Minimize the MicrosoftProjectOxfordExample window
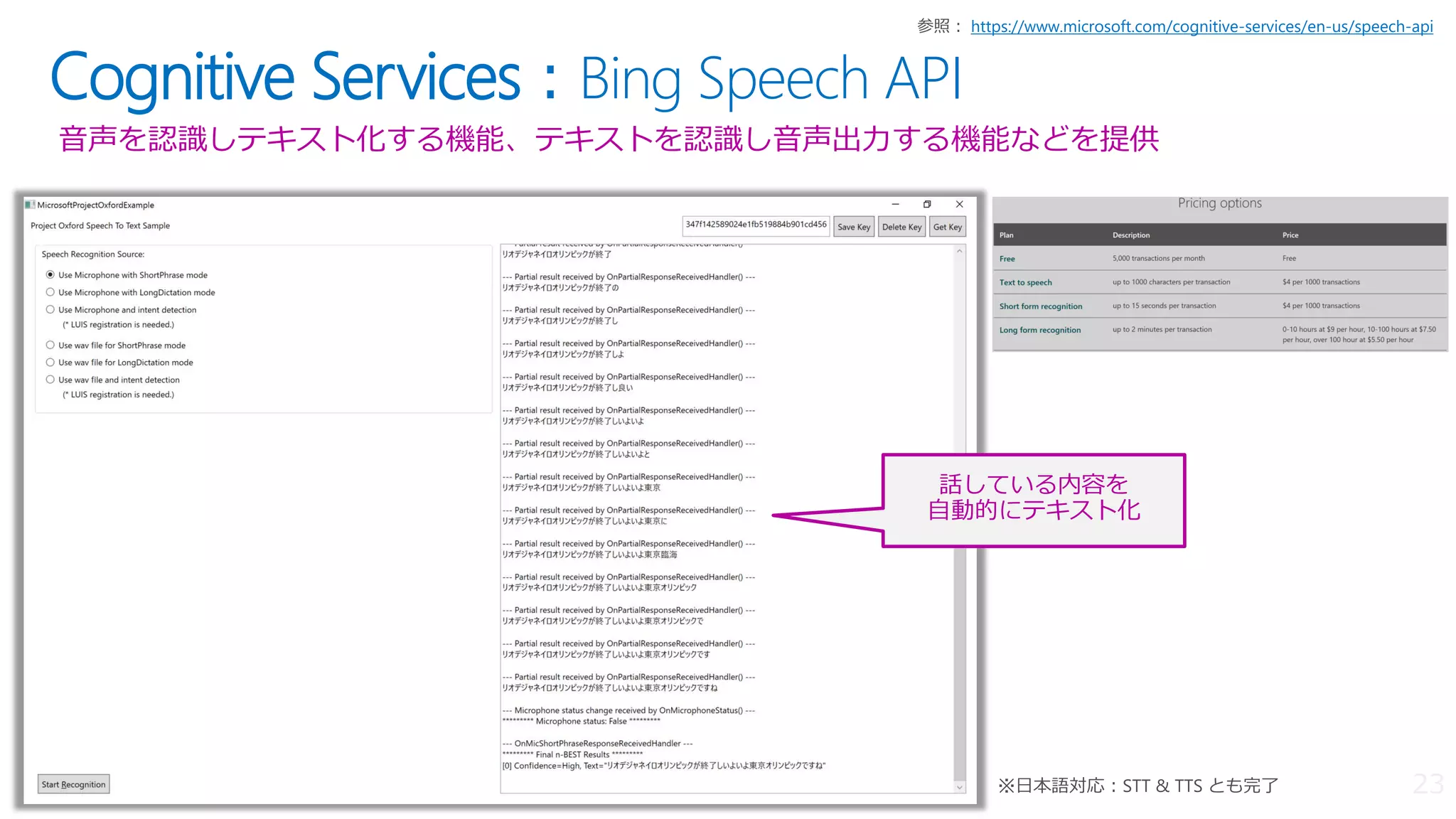The image size is (1456, 819). click(x=895, y=204)
